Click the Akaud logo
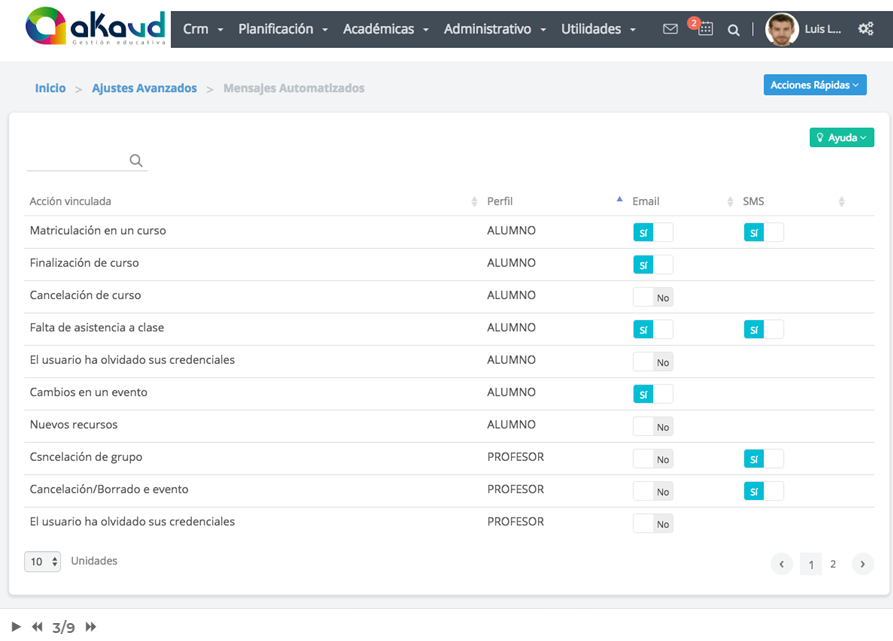The height and width of the screenshot is (641, 893). click(x=96, y=26)
